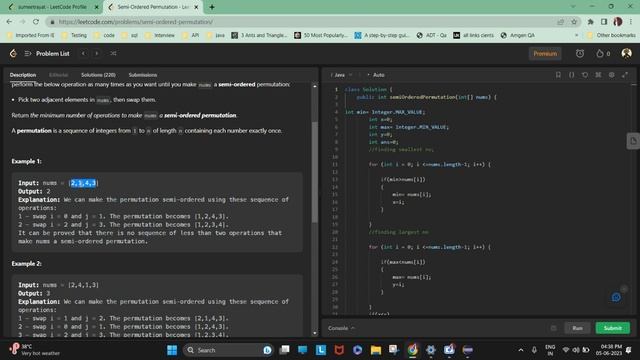Open the Java language dropdown
Image resolution: width=640 pixels, height=360 pixels.
click(341, 75)
